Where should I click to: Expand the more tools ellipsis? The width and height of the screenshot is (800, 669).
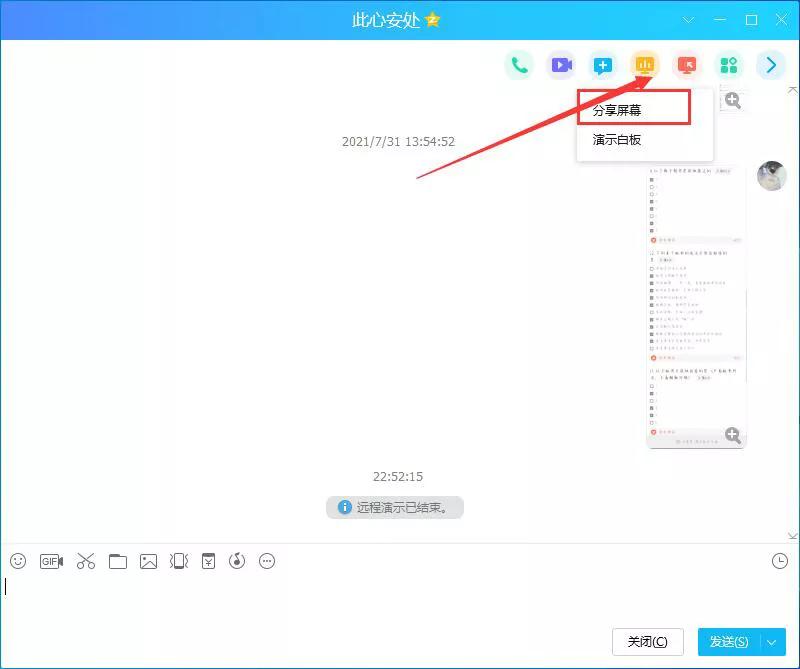(x=266, y=561)
